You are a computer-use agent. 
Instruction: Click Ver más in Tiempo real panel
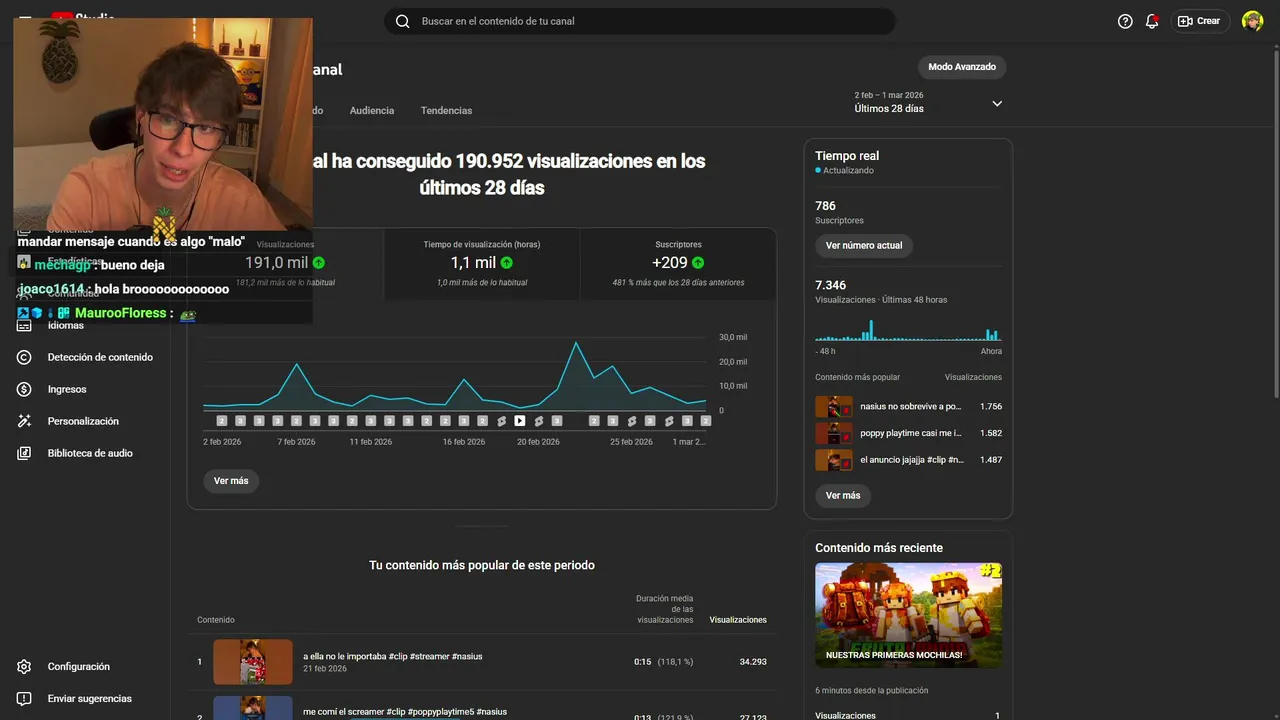(843, 495)
